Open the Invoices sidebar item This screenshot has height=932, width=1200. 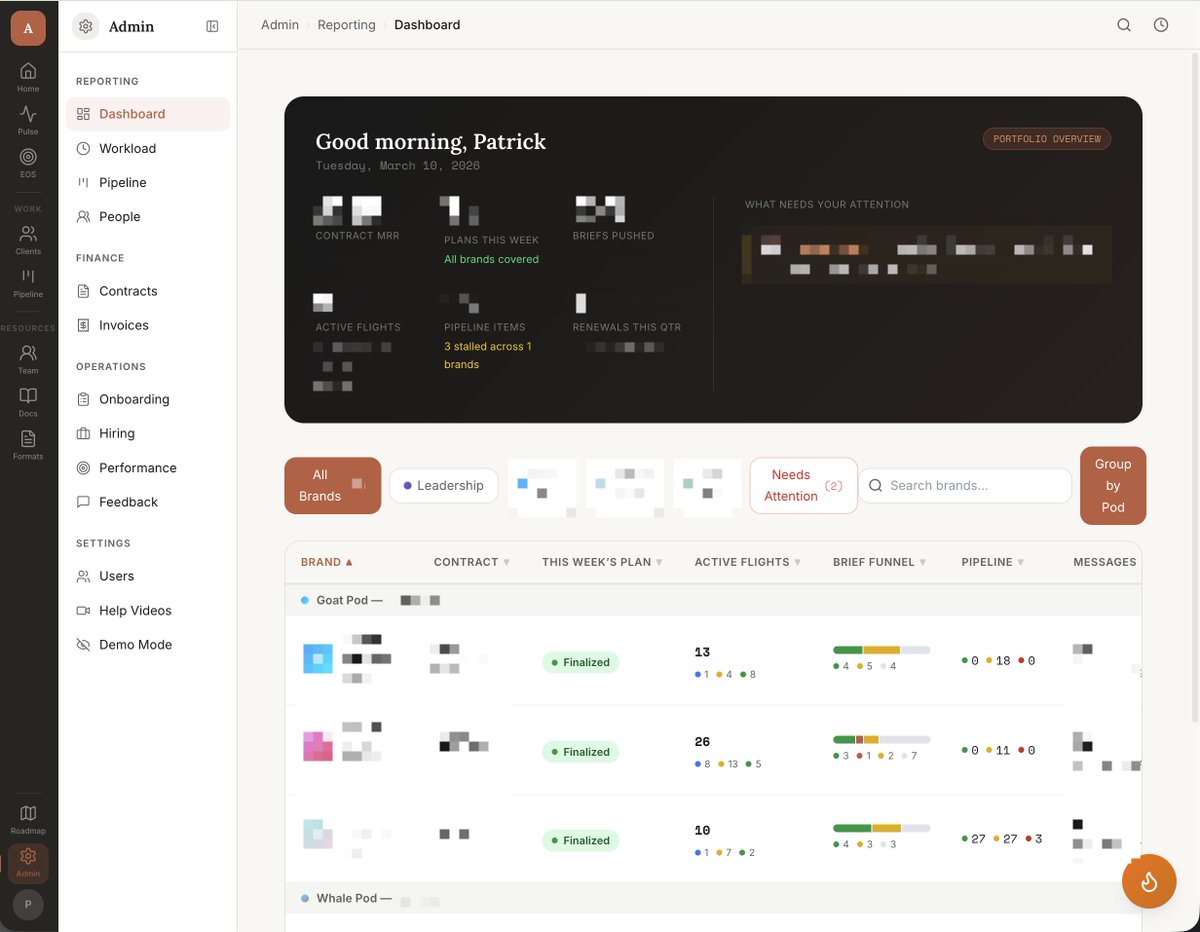[148, 325]
